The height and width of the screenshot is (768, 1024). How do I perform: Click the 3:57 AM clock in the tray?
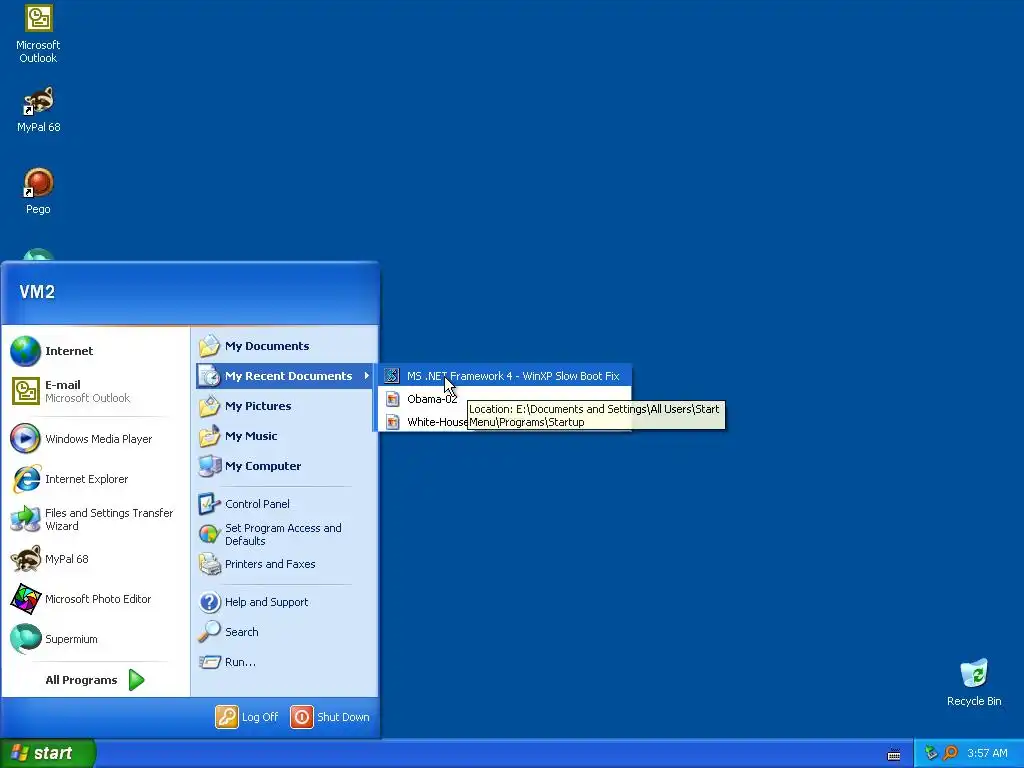tap(987, 754)
